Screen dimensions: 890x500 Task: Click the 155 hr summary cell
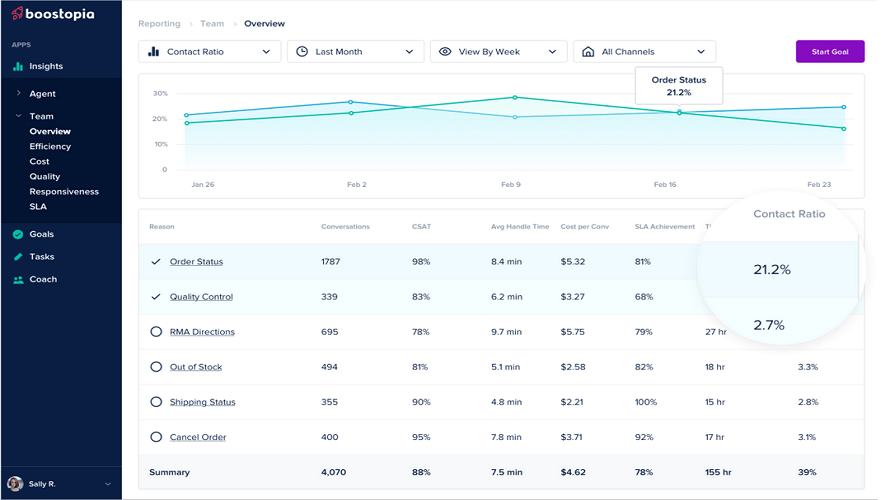[718, 472]
